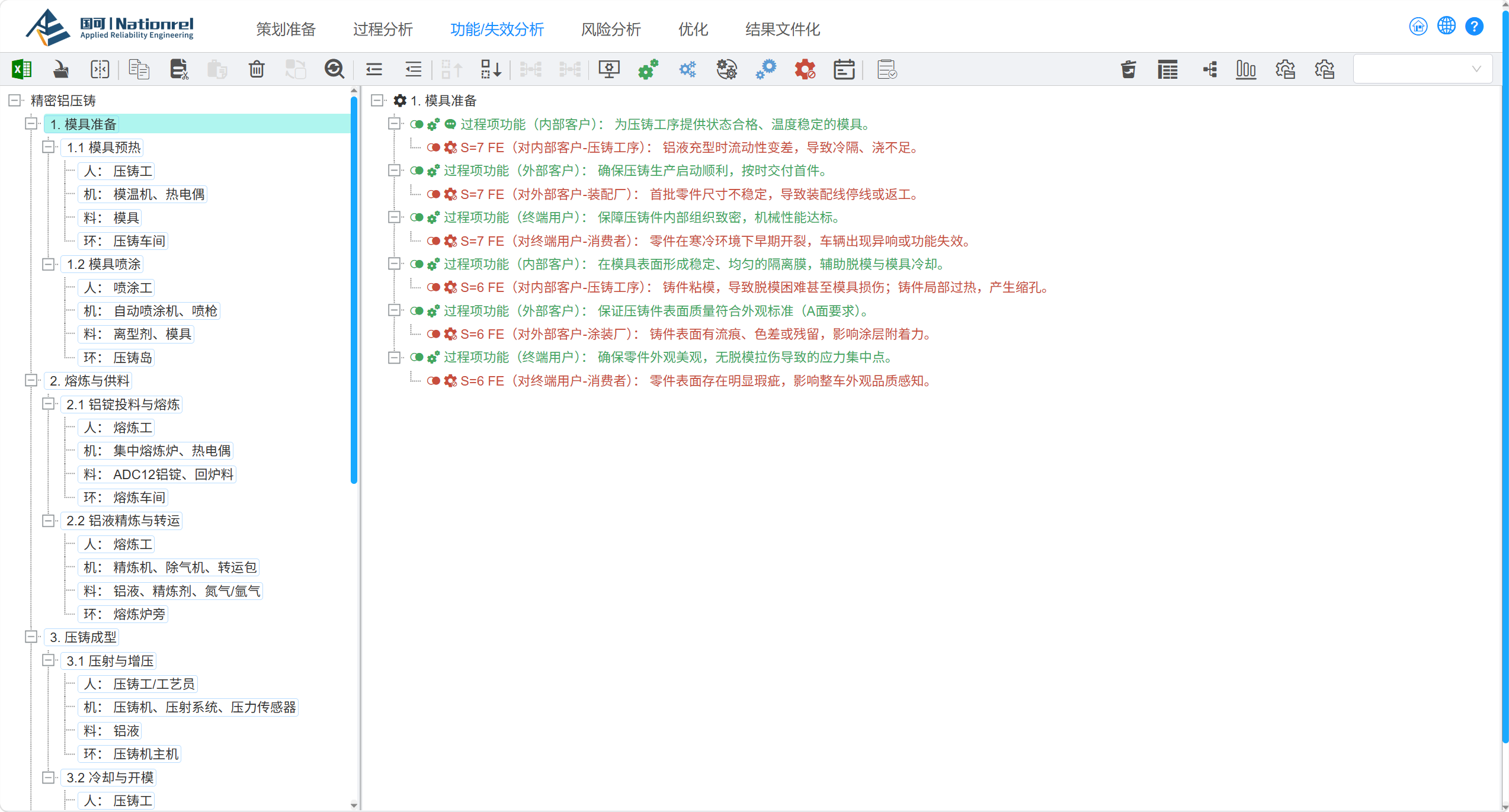Viewport: 1509px width, 812px height.
Task: Toggle red switch on 铸件粘模 failure effect row
Action: [x=434, y=287]
